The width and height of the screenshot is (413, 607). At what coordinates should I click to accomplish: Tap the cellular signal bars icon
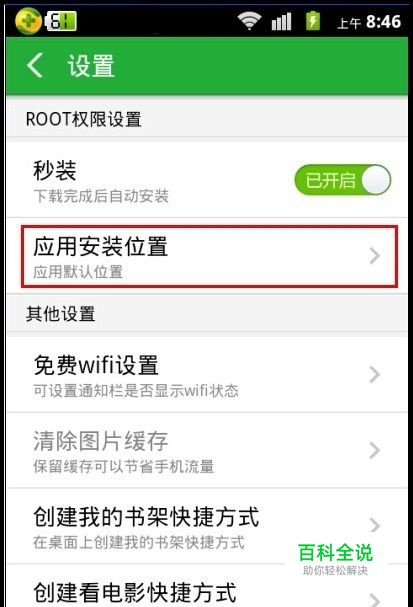(x=281, y=21)
